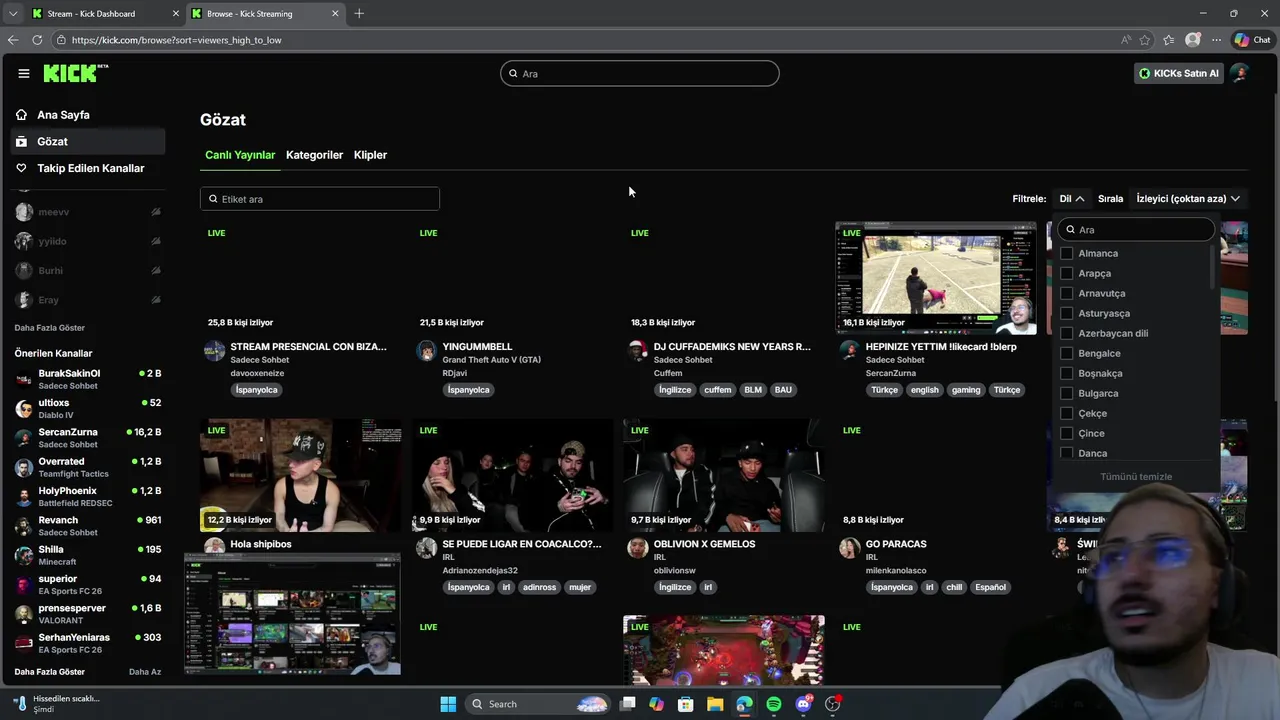Open superior recommended channel

point(88,584)
